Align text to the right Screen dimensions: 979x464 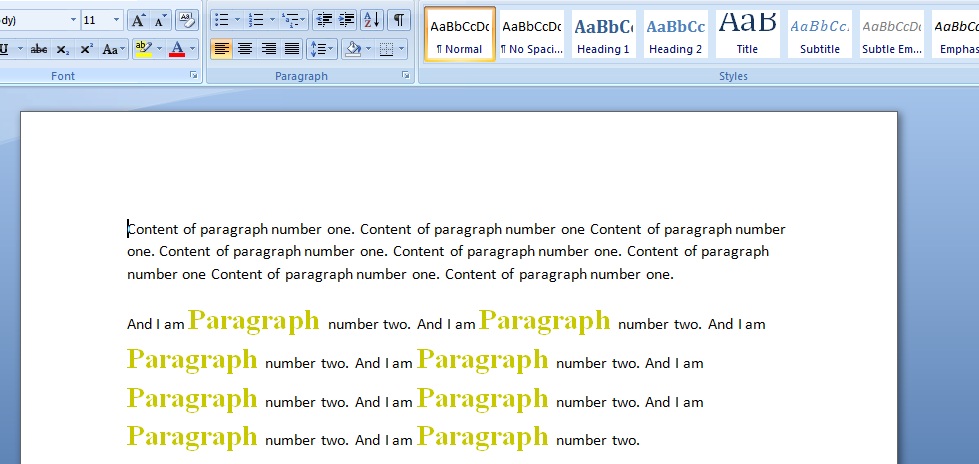(x=268, y=49)
